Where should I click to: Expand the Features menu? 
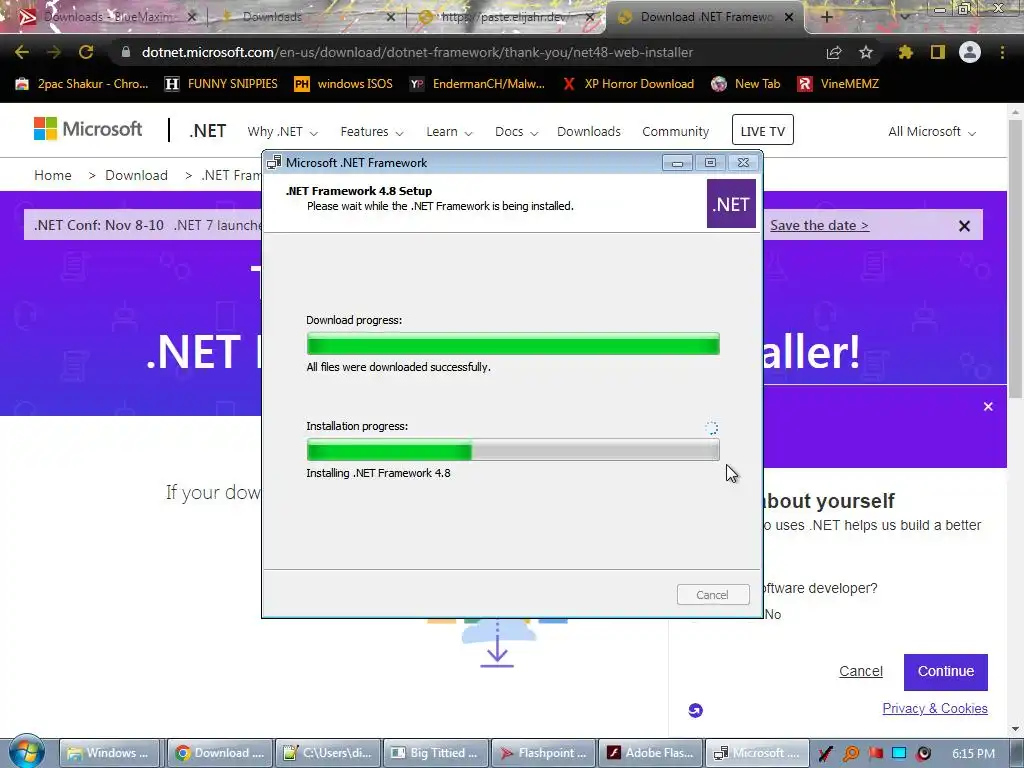372,132
